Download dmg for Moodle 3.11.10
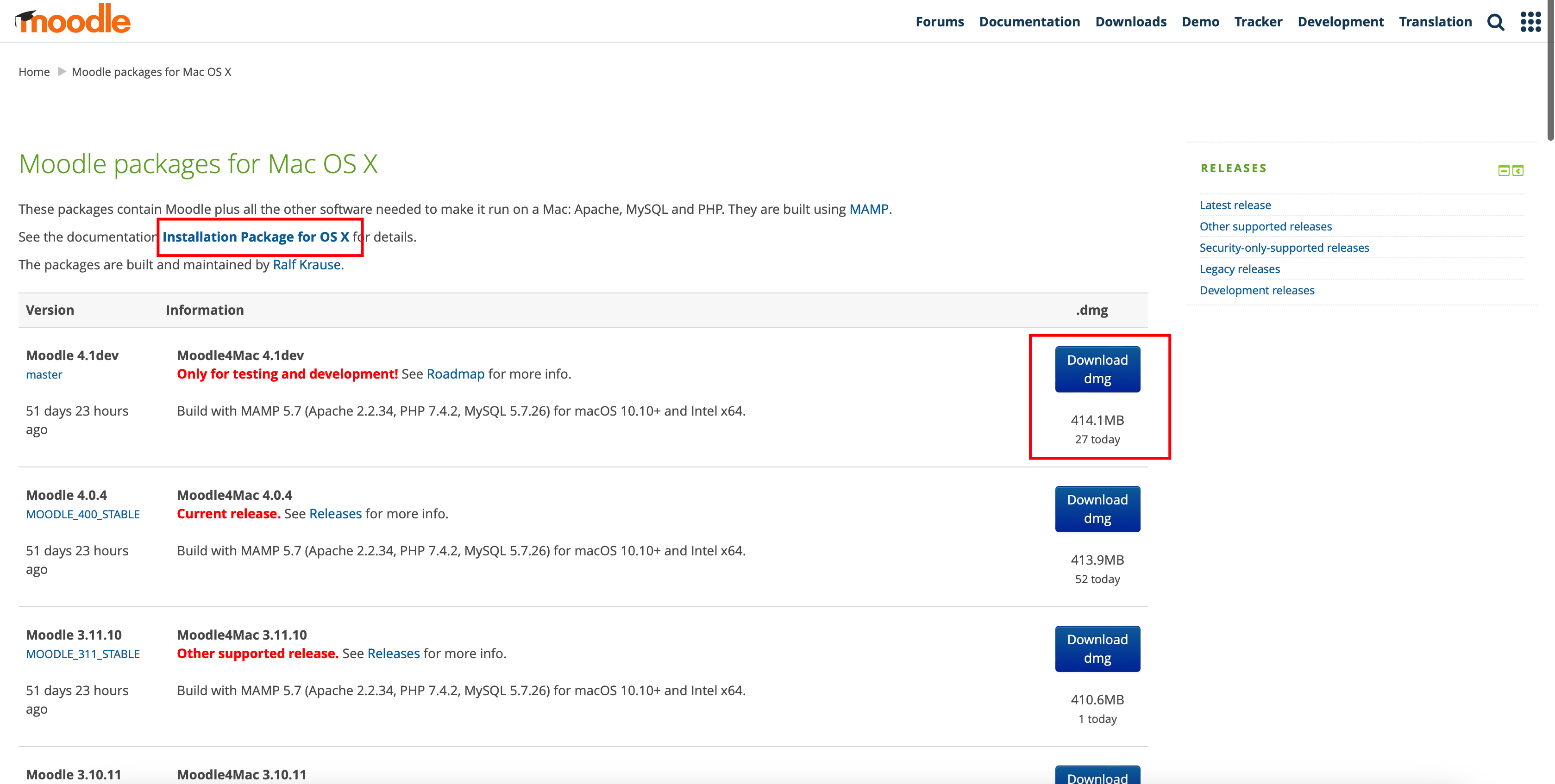This screenshot has width=1555, height=784. click(1097, 649)
